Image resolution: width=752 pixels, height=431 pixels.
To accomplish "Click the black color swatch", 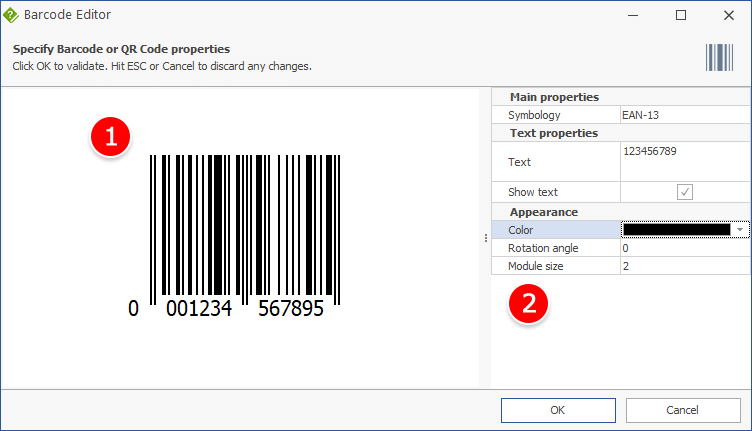I will (677, 230).
